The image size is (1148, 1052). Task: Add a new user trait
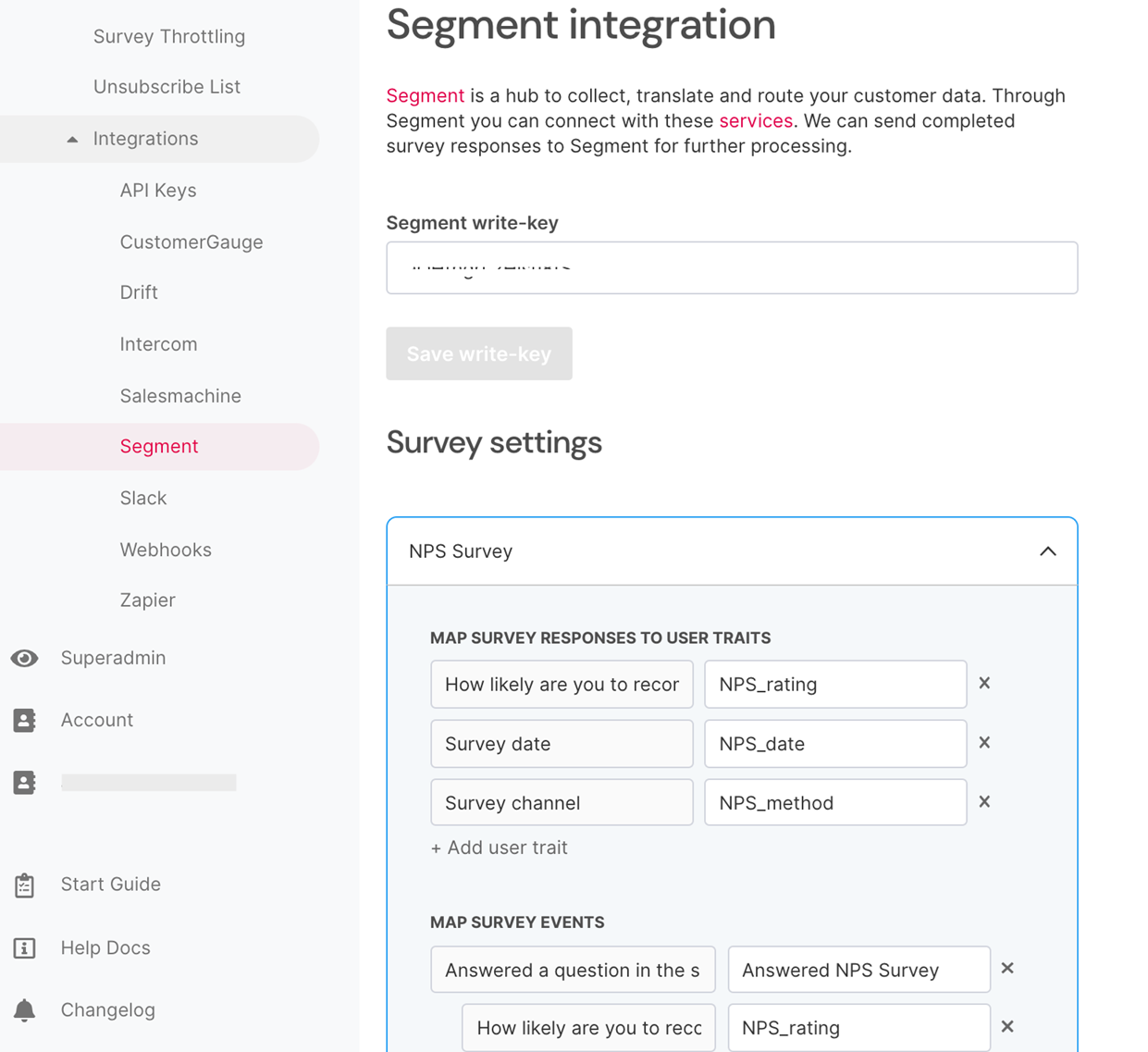click(499, 848)
